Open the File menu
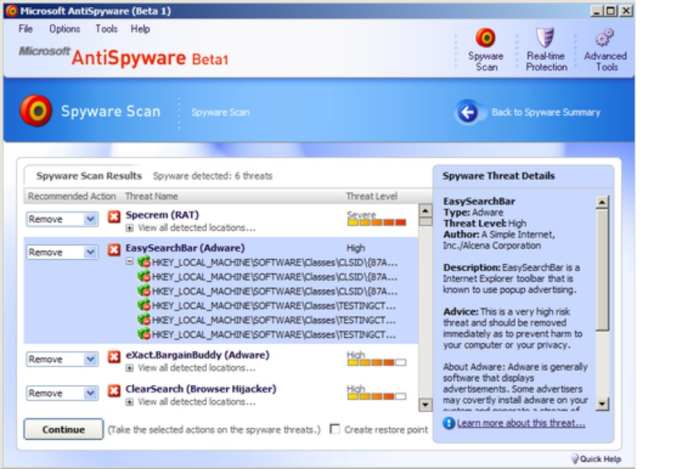The image size is (700, 469). (x=25, y=29)
